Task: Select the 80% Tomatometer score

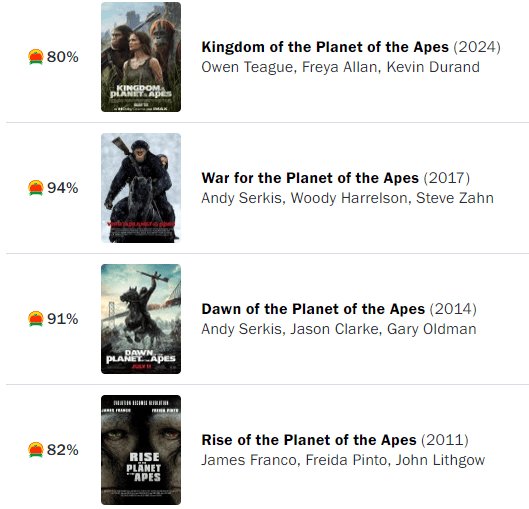Action: [63, 57]
